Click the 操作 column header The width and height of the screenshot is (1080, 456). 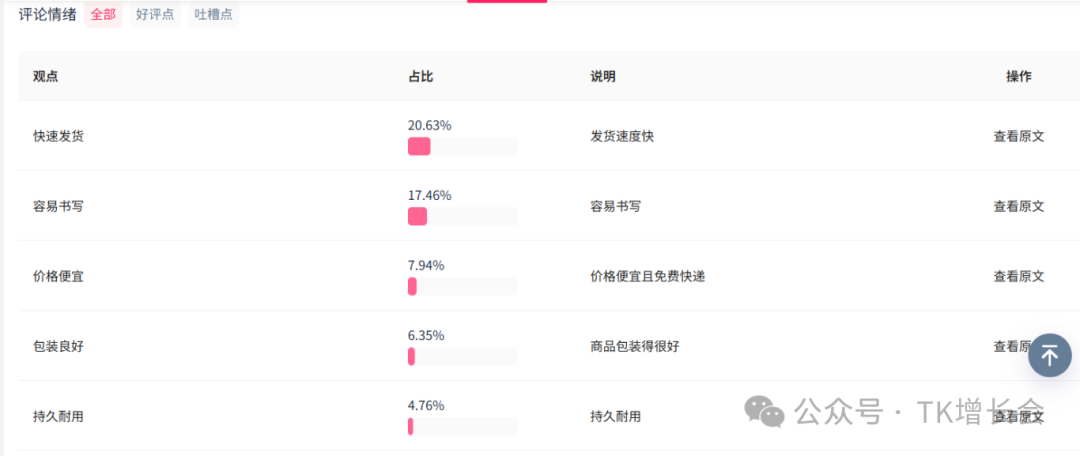point(1018,76)
